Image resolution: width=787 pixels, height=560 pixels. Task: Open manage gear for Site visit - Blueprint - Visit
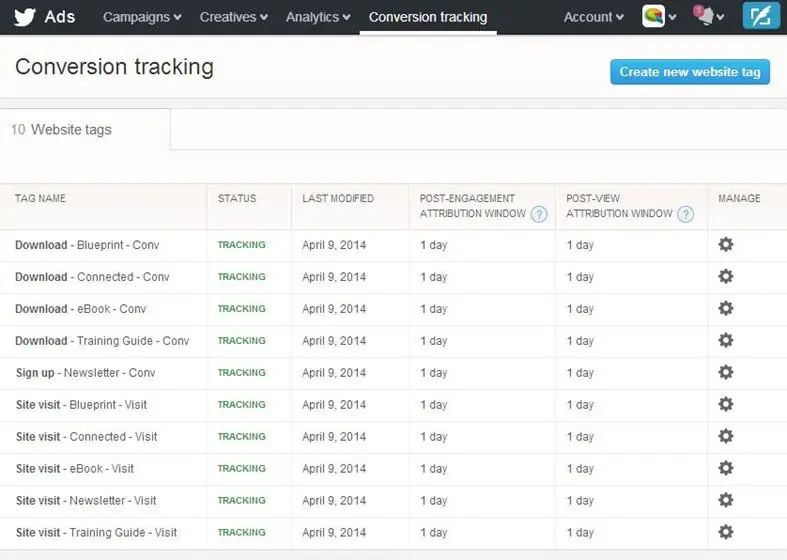click(x=726, y=404)
